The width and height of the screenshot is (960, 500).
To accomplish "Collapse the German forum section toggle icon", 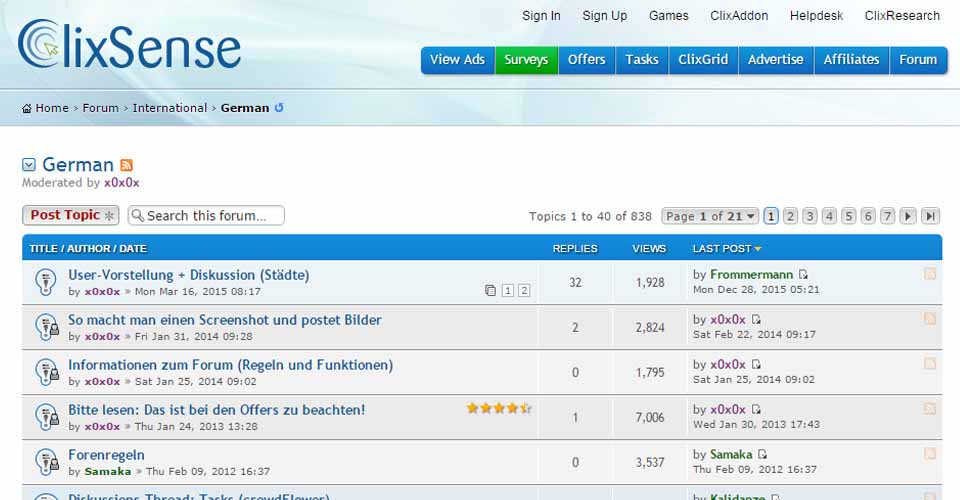I will [29, 165].
